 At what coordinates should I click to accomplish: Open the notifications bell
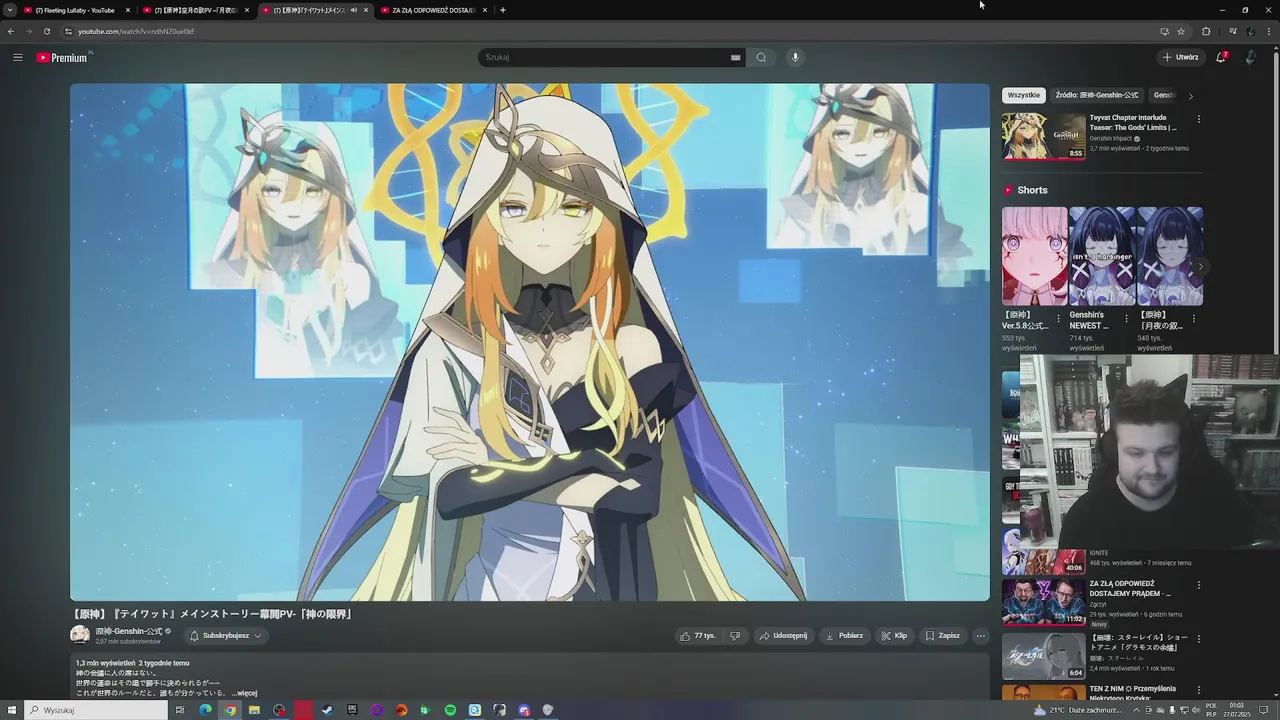pos(1221,57)
